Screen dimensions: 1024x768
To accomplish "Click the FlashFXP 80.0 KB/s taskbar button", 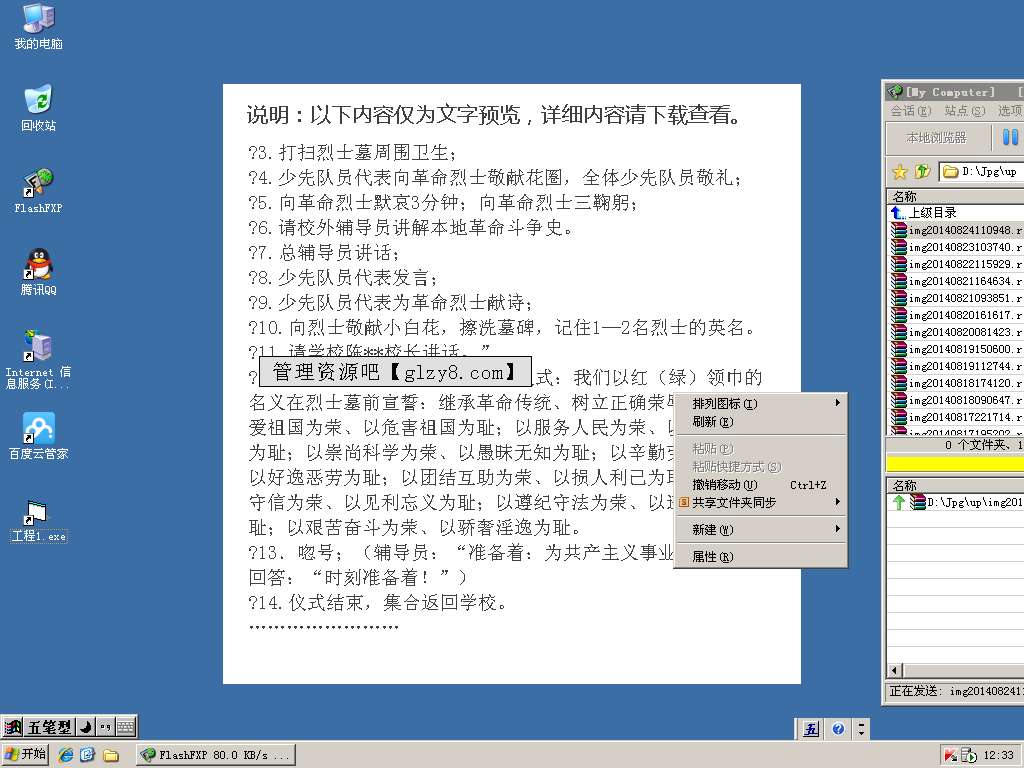I will point(216,755).
